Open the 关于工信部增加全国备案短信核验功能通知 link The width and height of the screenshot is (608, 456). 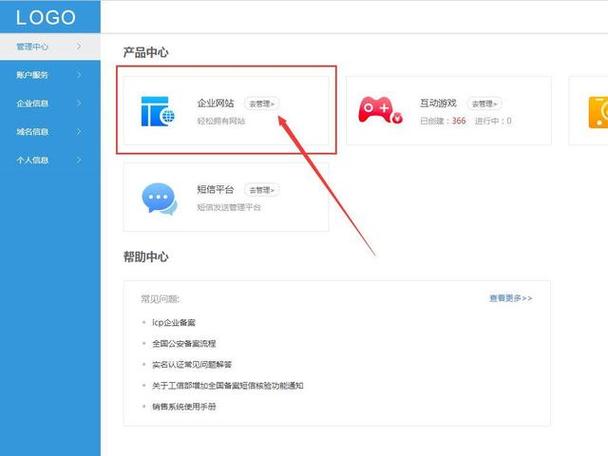point(228,385)
